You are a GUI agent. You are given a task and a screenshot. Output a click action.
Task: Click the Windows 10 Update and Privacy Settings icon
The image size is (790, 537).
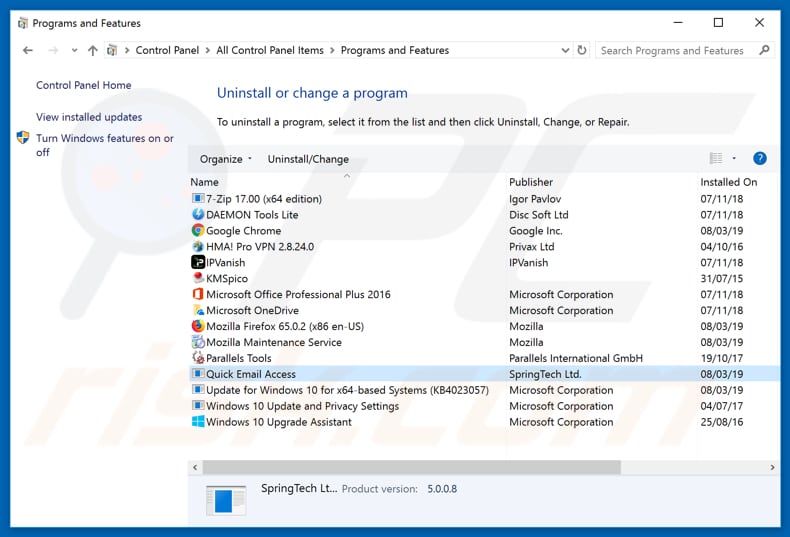point(198,406)
